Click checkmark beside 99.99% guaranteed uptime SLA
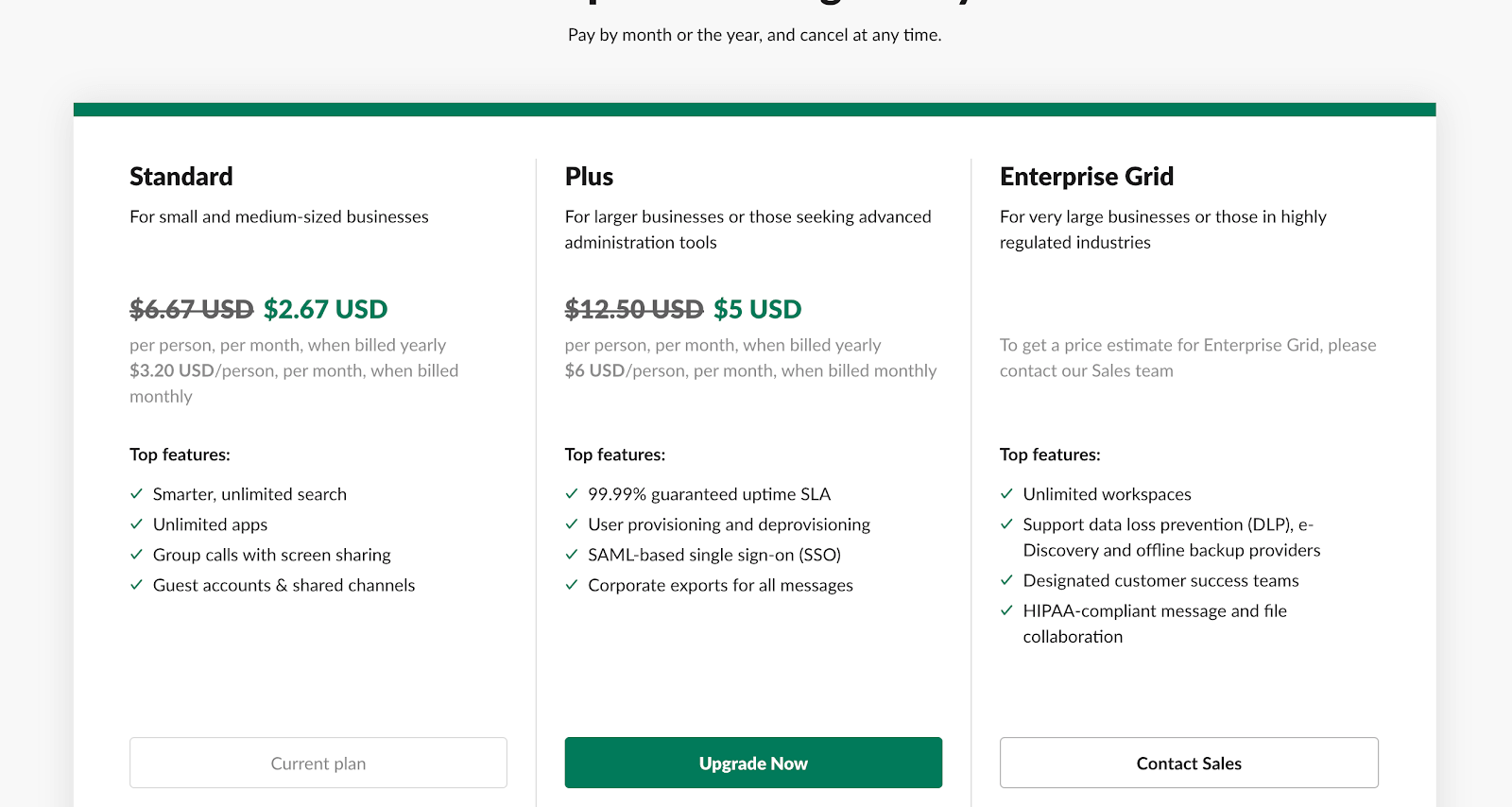Viewport: 1512px width, 807px height. pyautogui.click(x=572, y=494)
